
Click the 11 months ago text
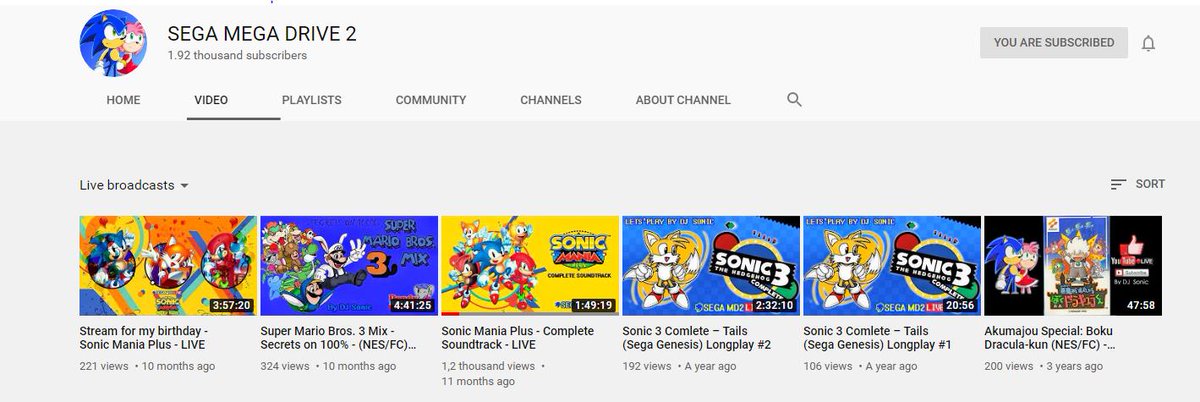point(479,381)
